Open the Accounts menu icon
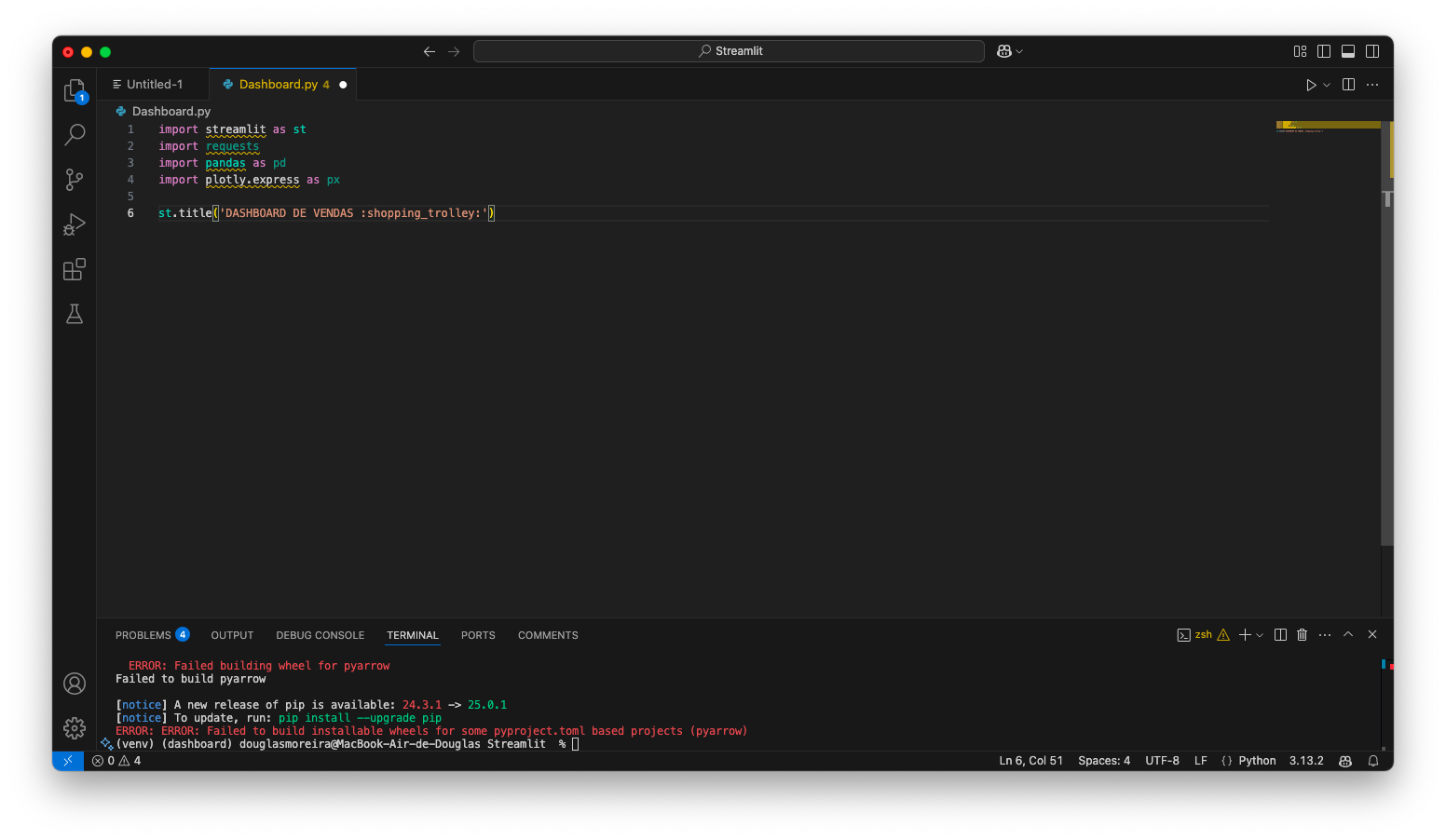The image size is (1446, 840). tap(75, 684)
